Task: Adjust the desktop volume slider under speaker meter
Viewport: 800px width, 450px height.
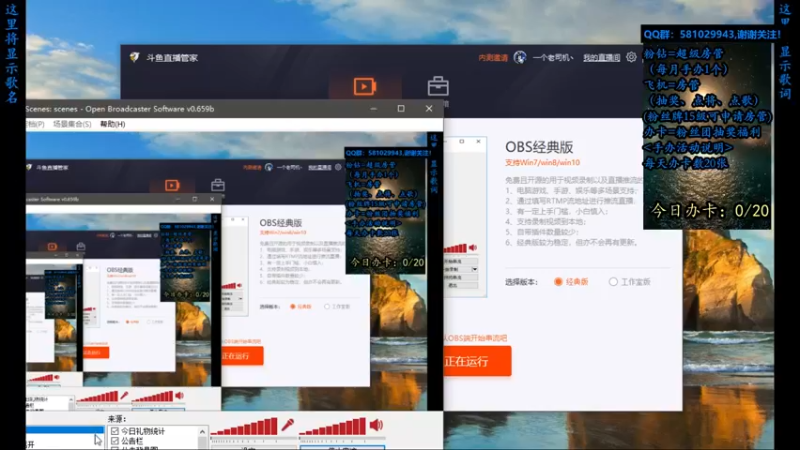Action: click(x=342, y=440)
